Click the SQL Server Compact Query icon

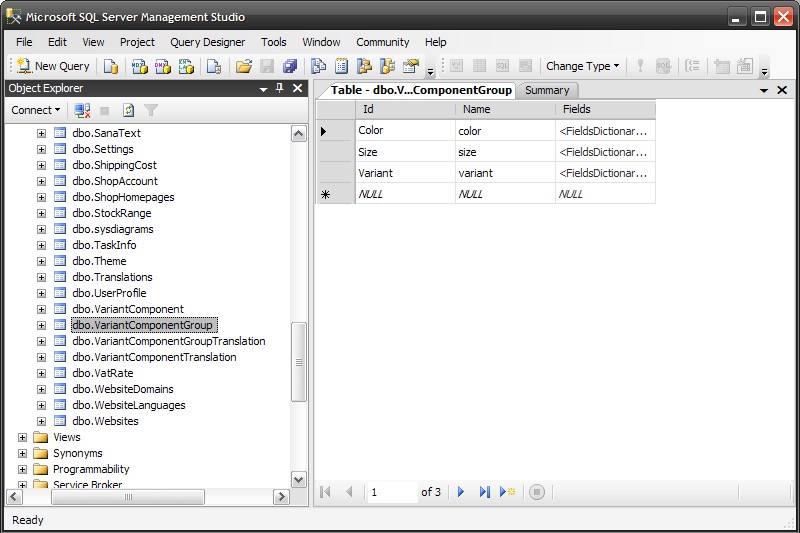click(x=214, y=66)
